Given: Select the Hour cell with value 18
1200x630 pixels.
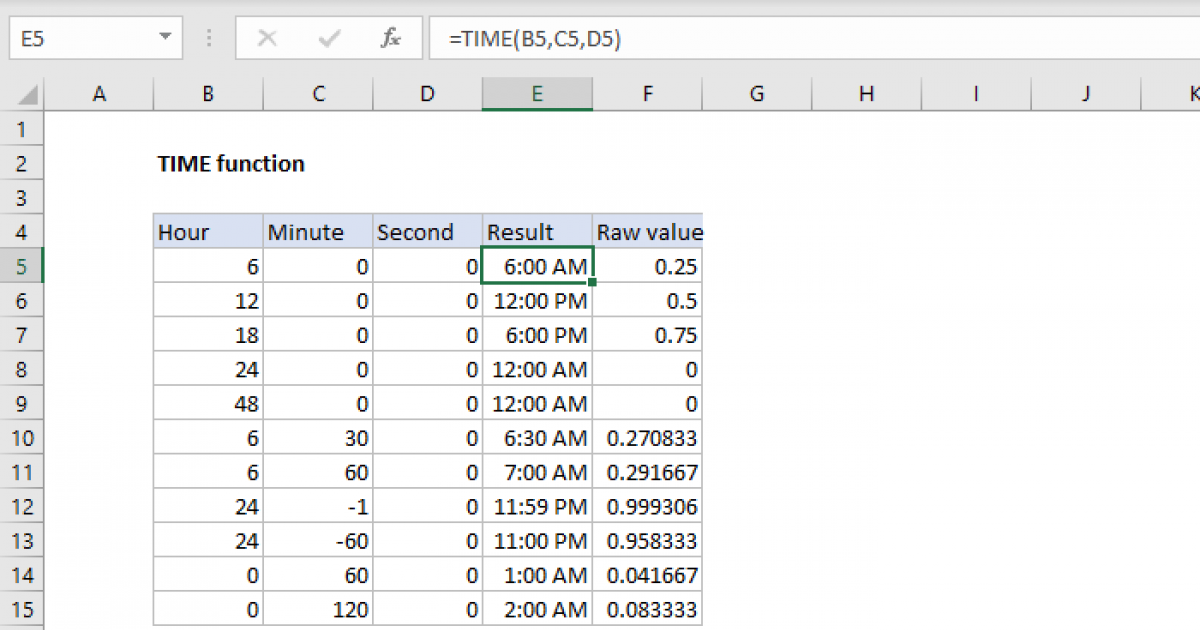Looking at the screenshot, I should point(208,335).
